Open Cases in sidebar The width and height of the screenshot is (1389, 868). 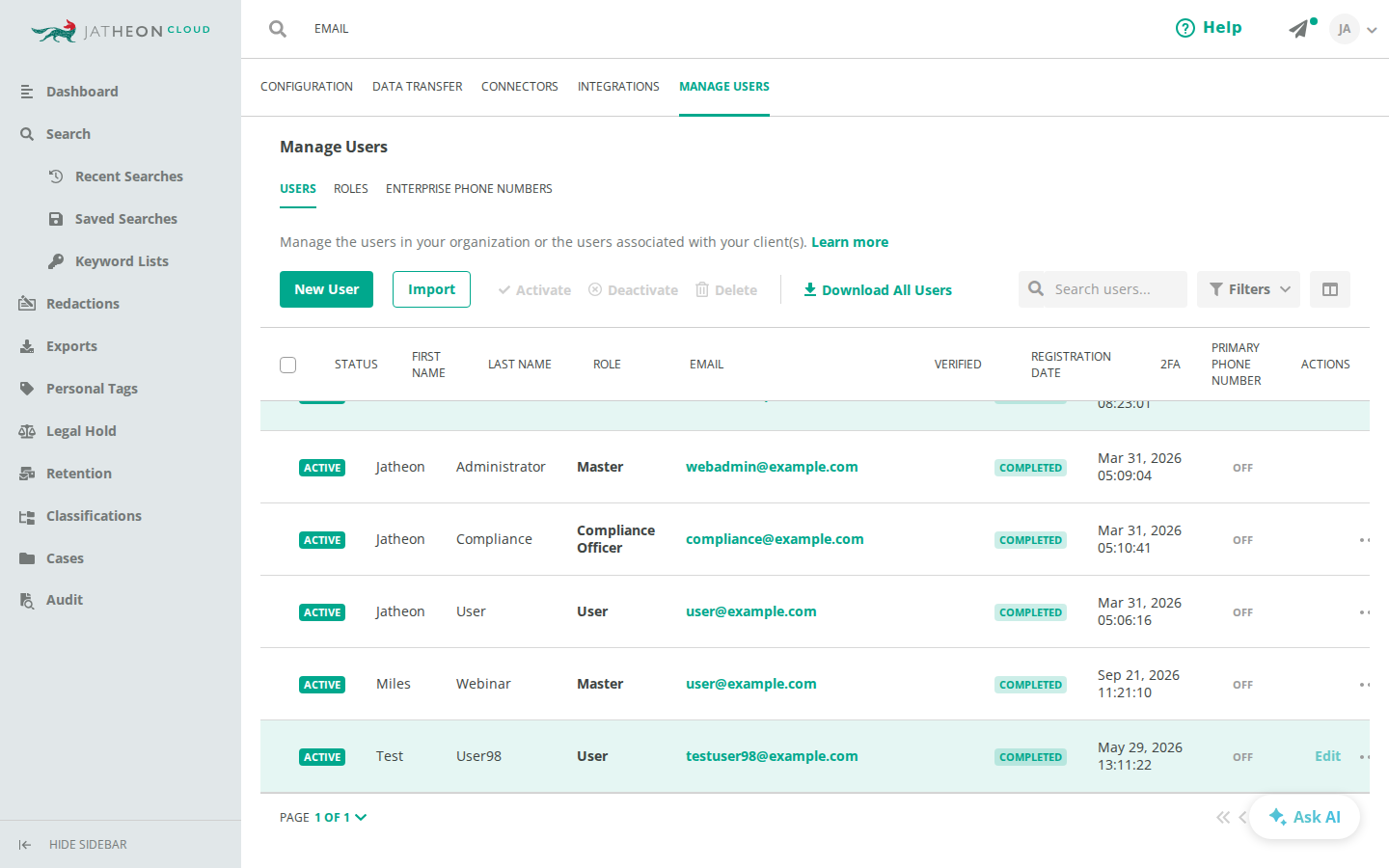click(x=65, y=558)
